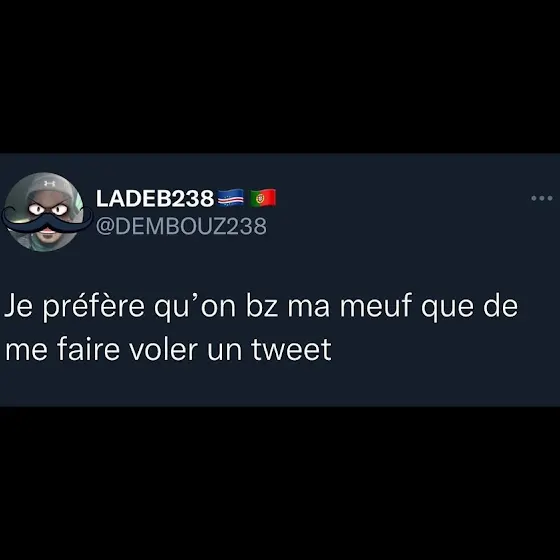Open the @DEMBOUZ238 handle link

(x=181, y=226)
